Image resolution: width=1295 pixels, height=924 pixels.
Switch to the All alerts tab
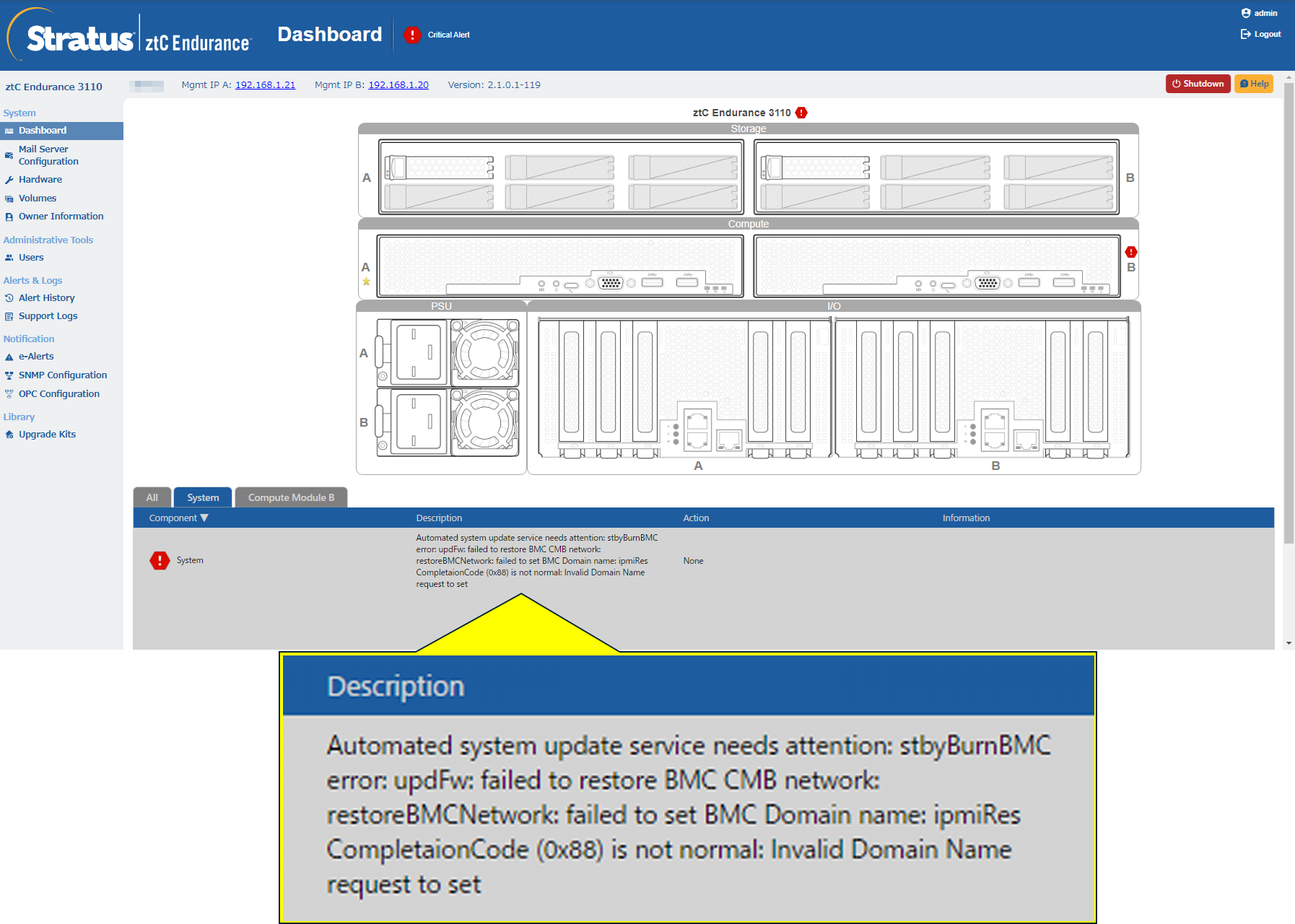point(152,497)
